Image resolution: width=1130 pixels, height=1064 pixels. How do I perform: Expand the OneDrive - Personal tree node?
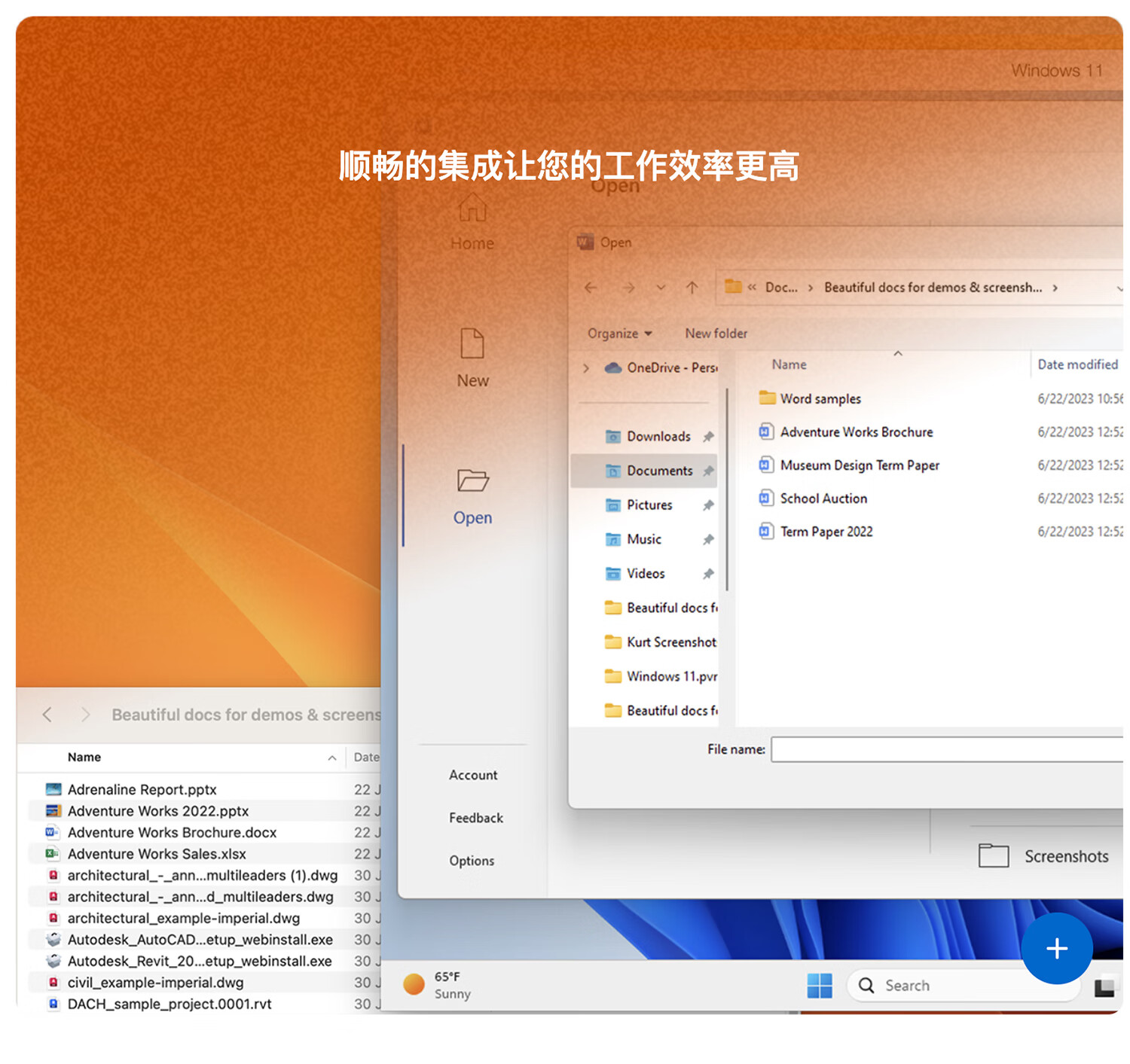click(586, 368)
